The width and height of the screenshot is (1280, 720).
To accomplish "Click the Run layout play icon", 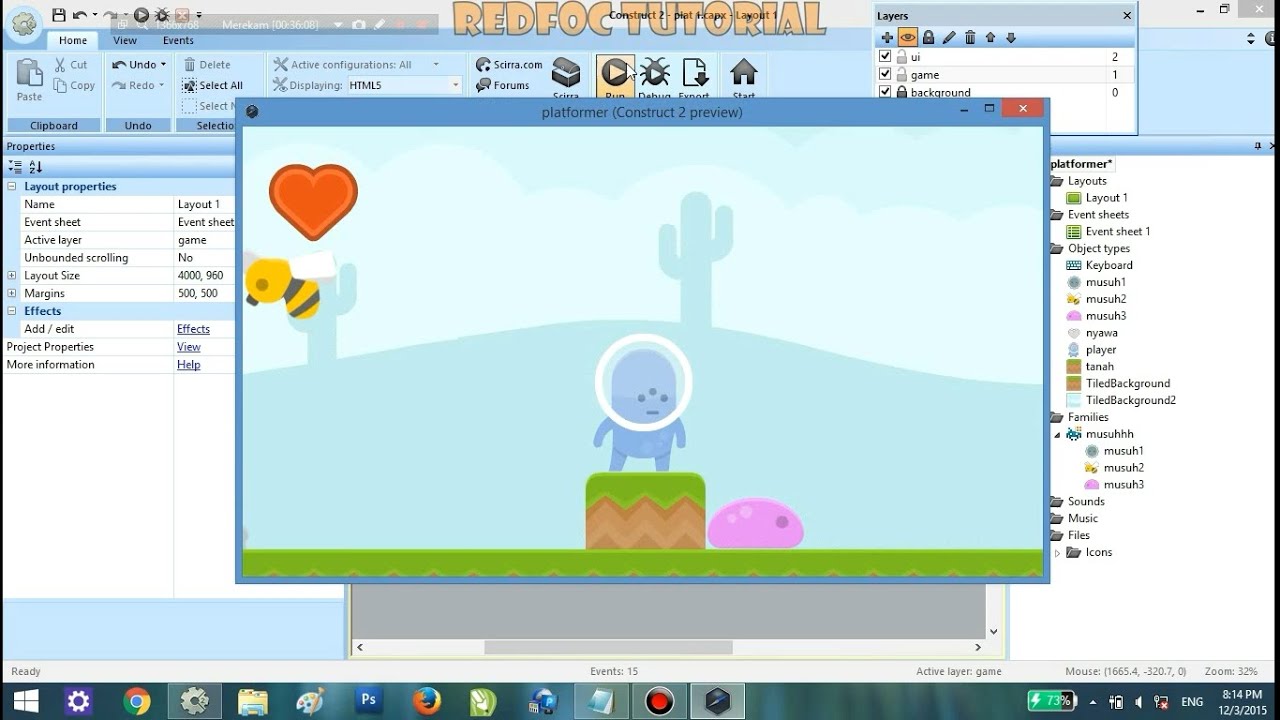I will tap(615, 73).
